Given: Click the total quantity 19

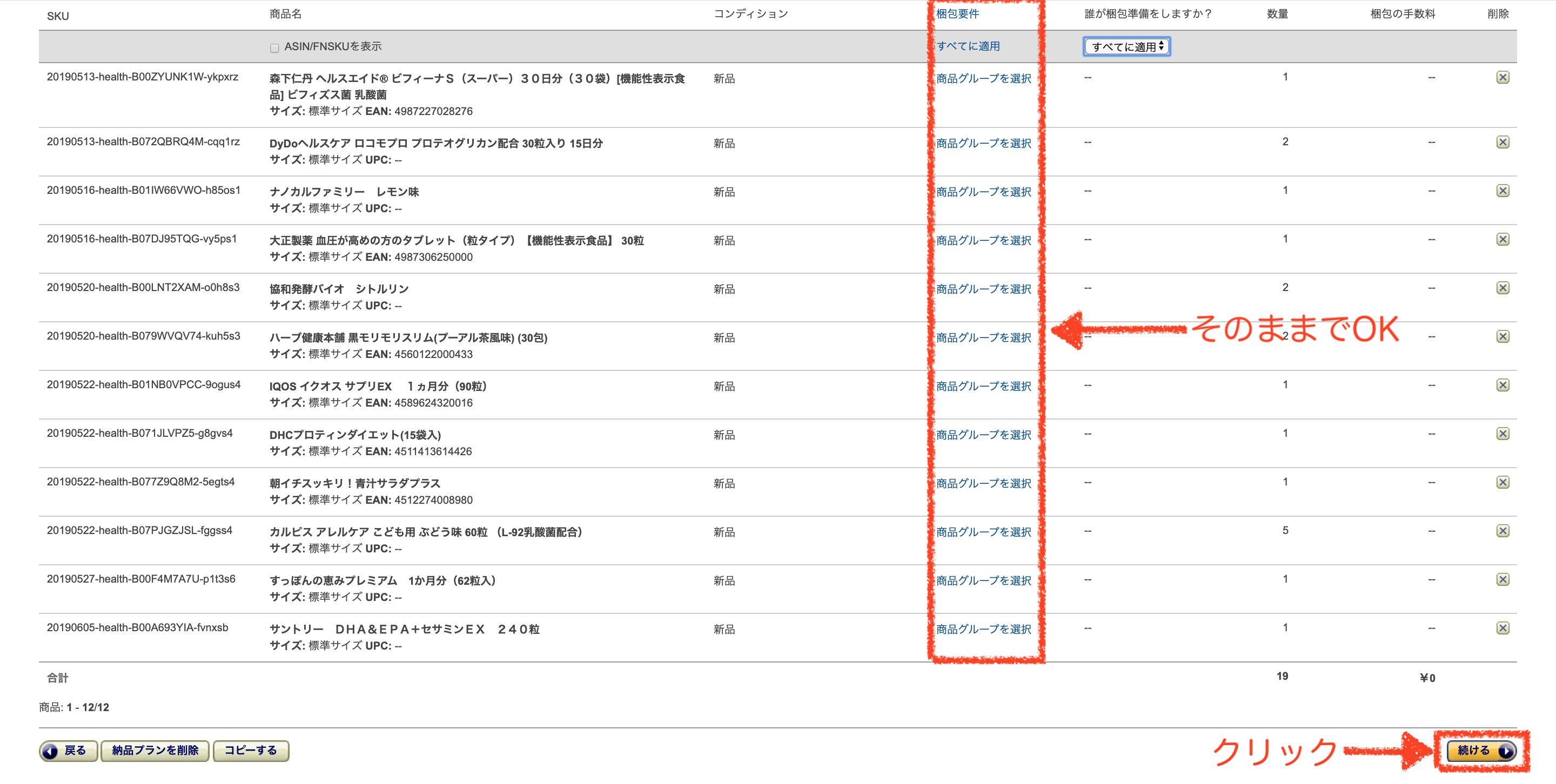Looking at the screenshot, I should click(1282, 676).
